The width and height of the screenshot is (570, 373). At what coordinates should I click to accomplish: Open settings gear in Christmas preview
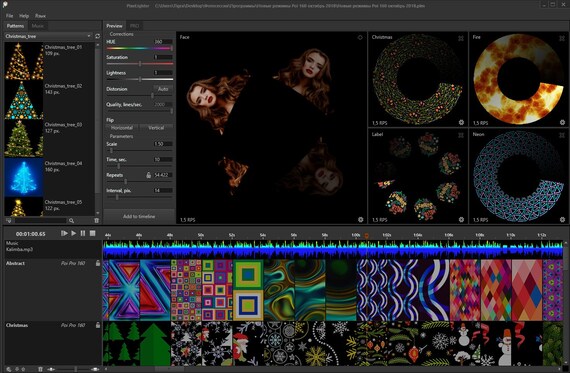(461, 123)
